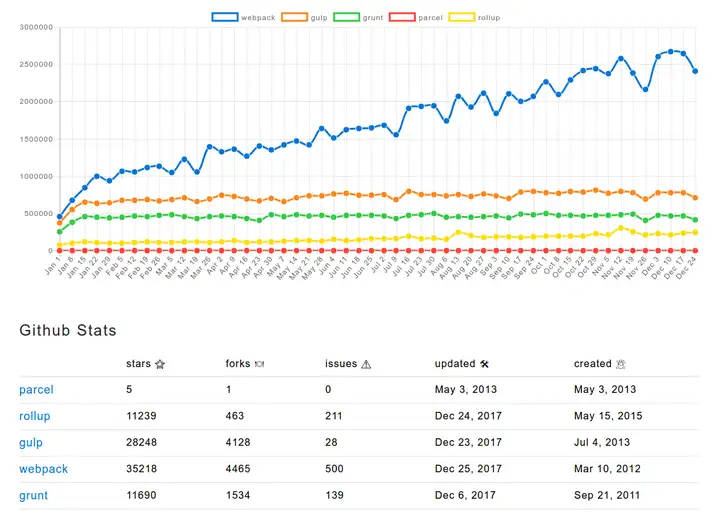Click the forks column header text
Screen dimensions: 720x517
(238, 364)
